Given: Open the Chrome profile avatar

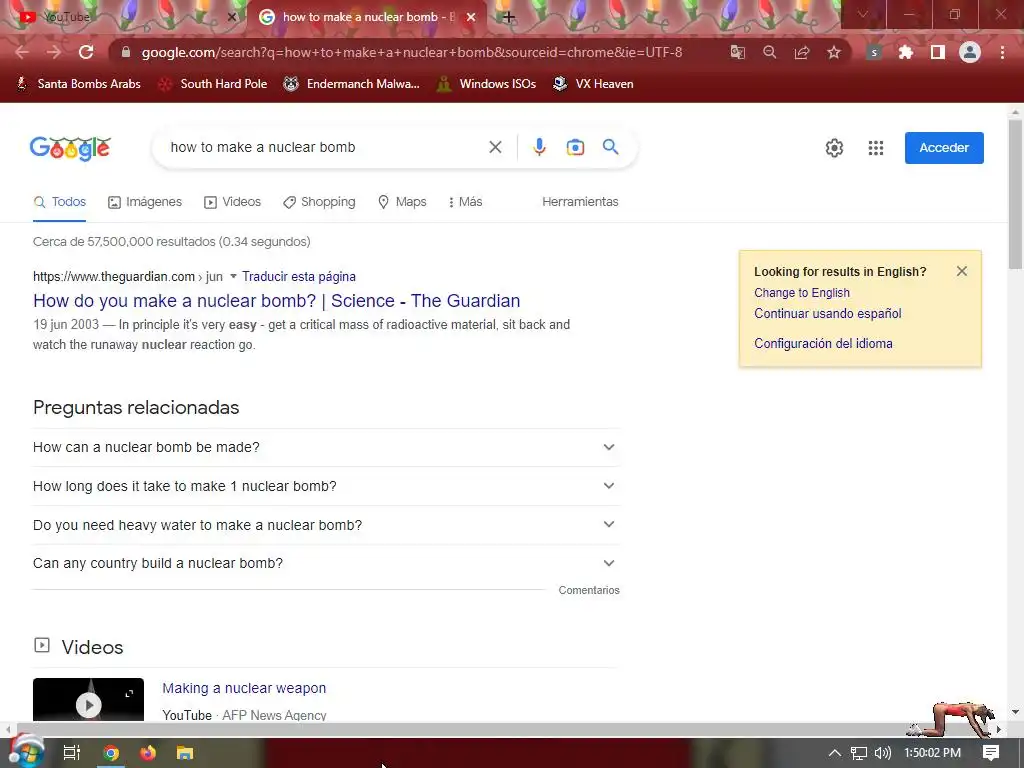Looking at the screenshot, I should (x=970, y=52).
